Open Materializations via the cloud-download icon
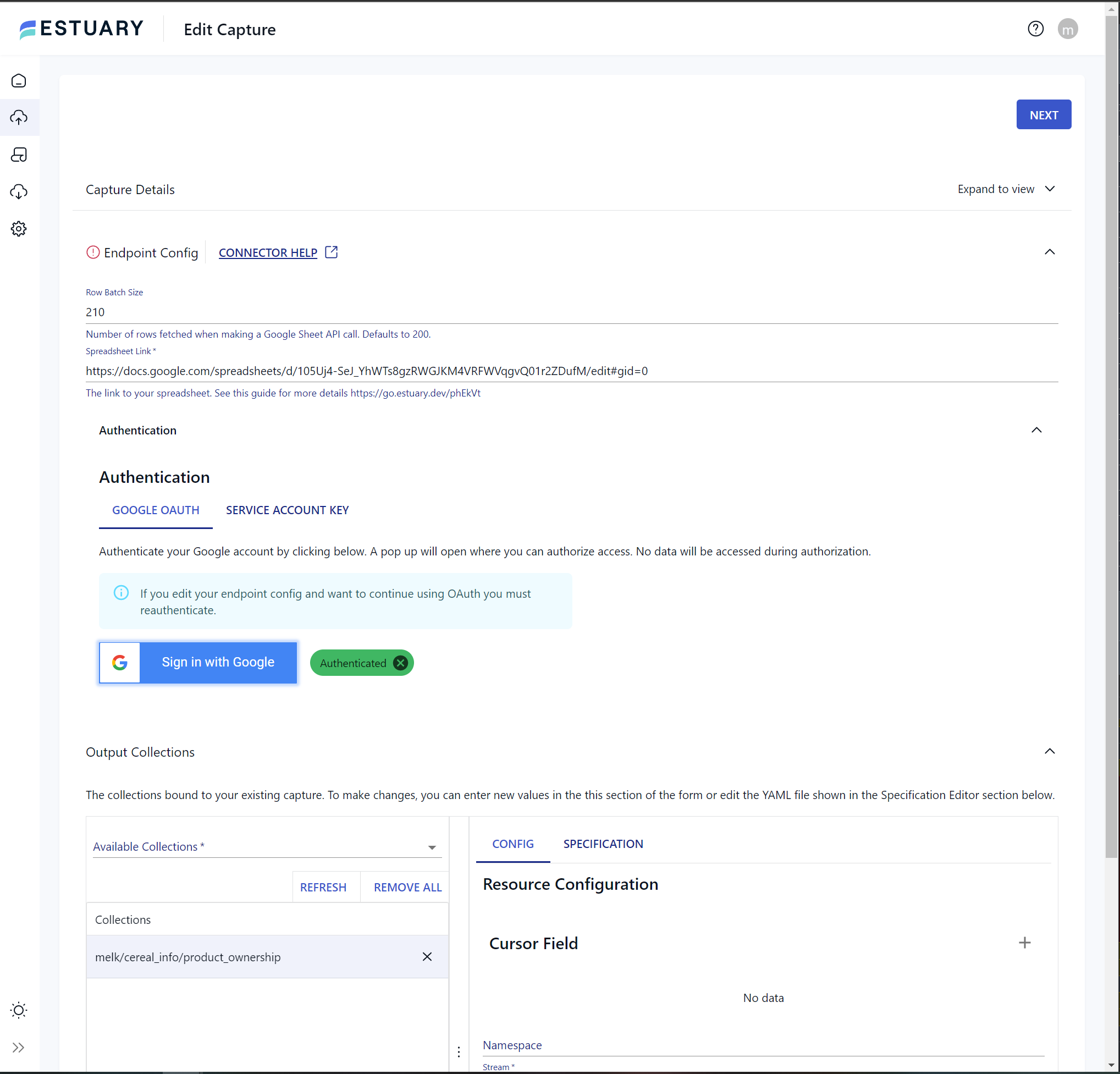The width and height of the screenshot is (1120, 1074). 19,192
